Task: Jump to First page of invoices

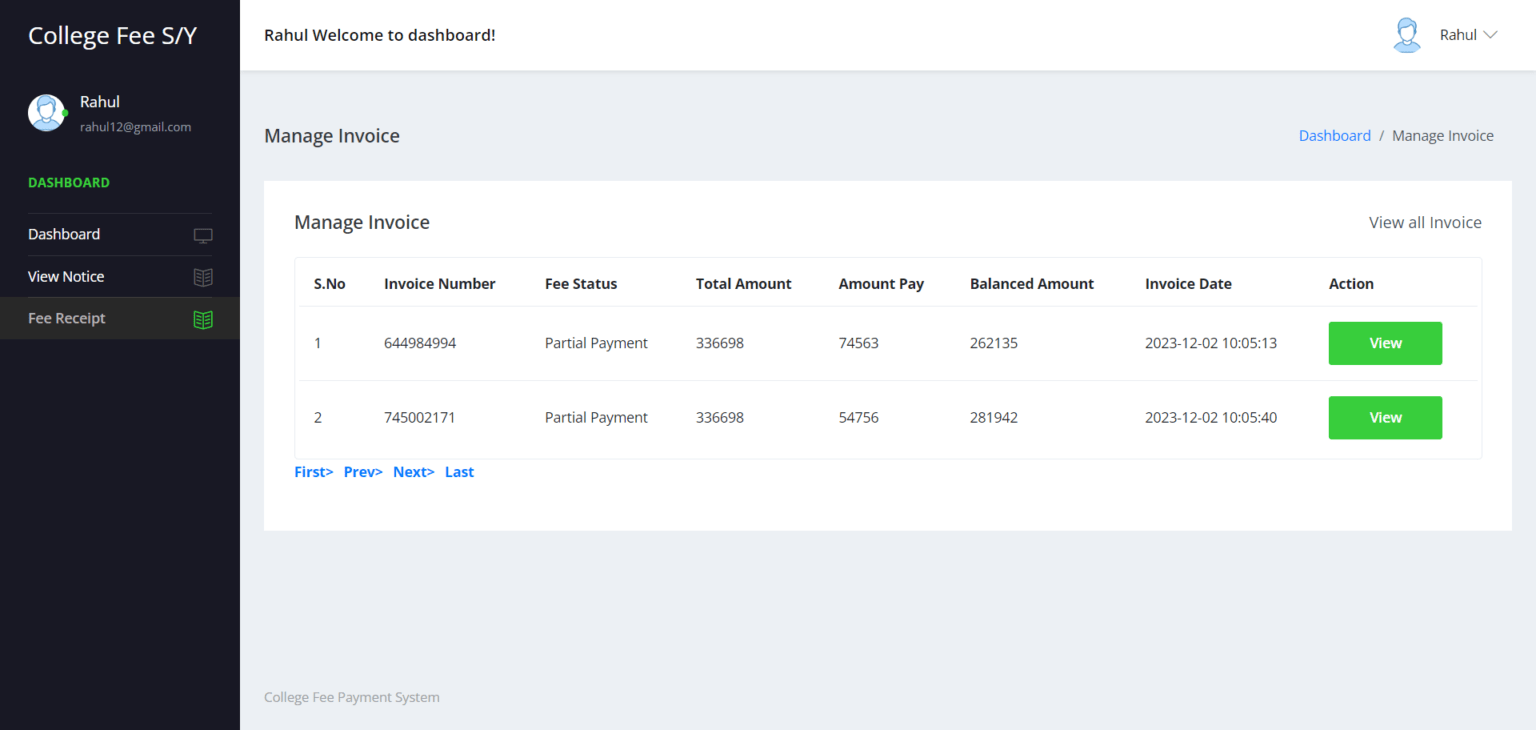Action: point(313,472)
